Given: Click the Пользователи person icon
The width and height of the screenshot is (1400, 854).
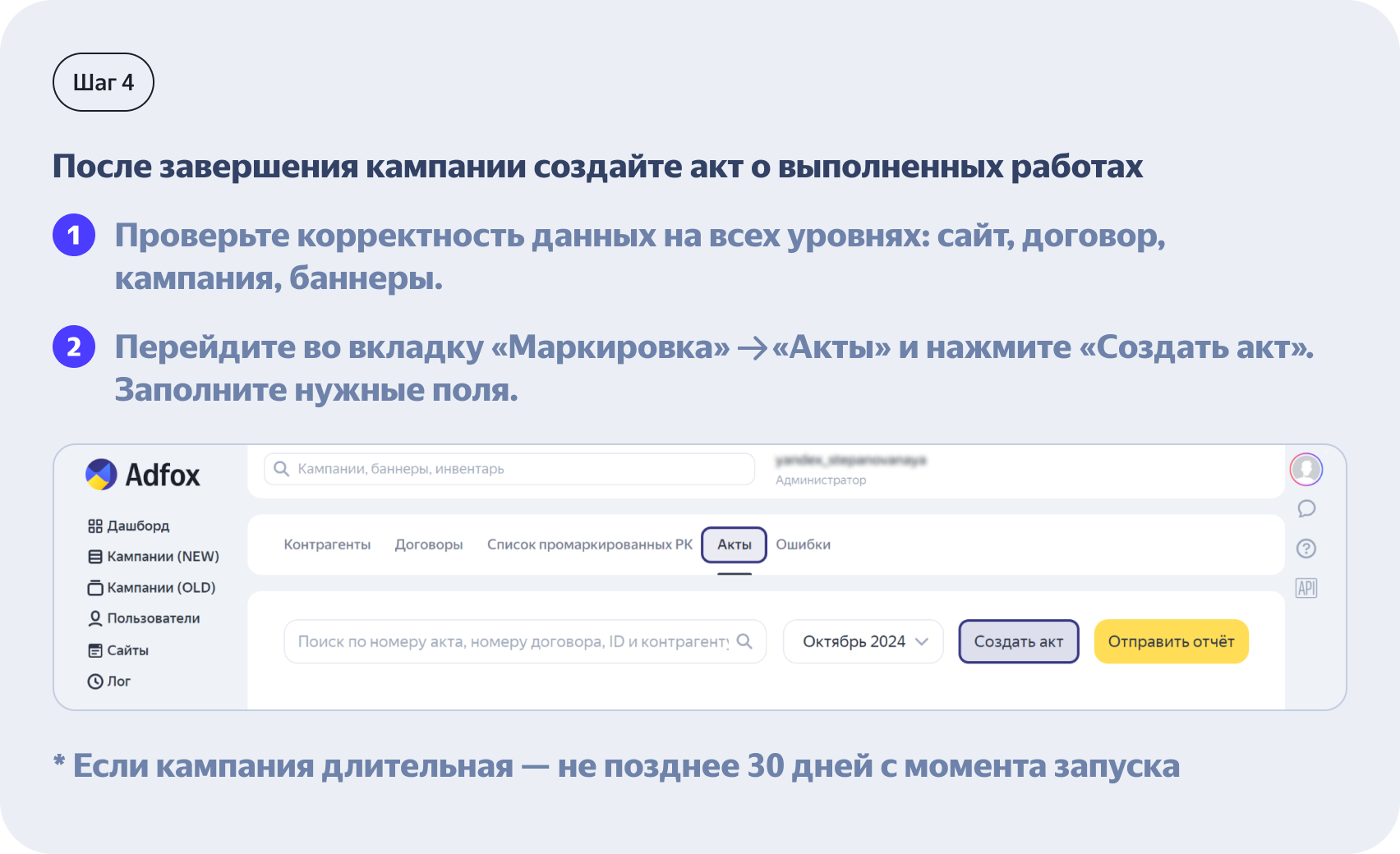Looking at the screenshot, I should click(x=95, y=618).
